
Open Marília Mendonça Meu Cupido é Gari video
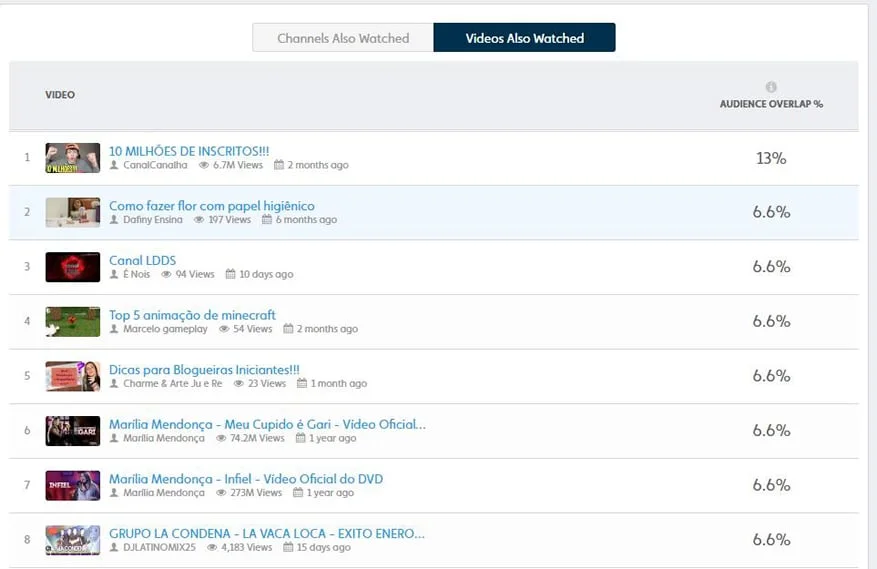click(267, 424)
